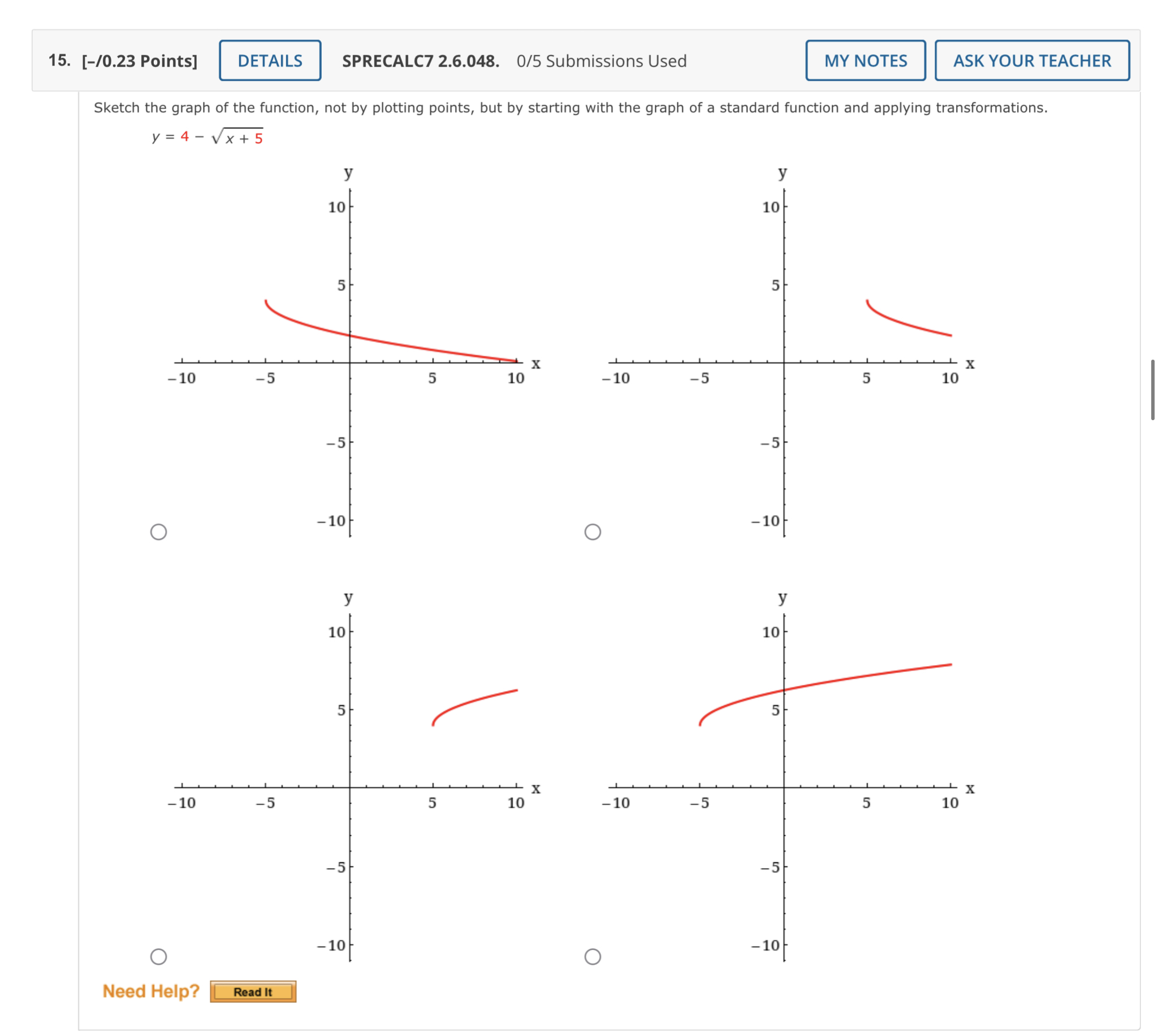
Task: Select the top-left graph answer radio button
Action: pyautogui.click(x=159, y=532)
